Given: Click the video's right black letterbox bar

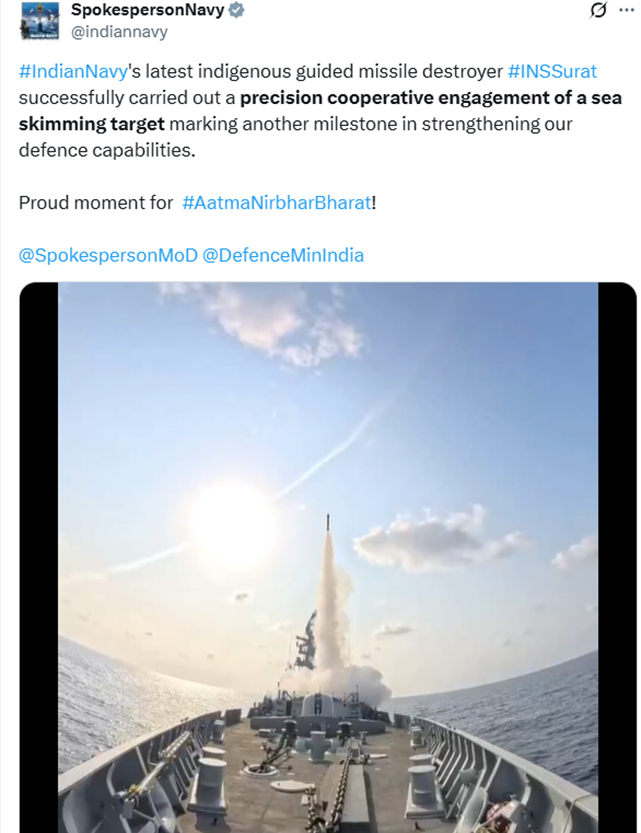Looking at the screenshot, I should coord(617,557).
